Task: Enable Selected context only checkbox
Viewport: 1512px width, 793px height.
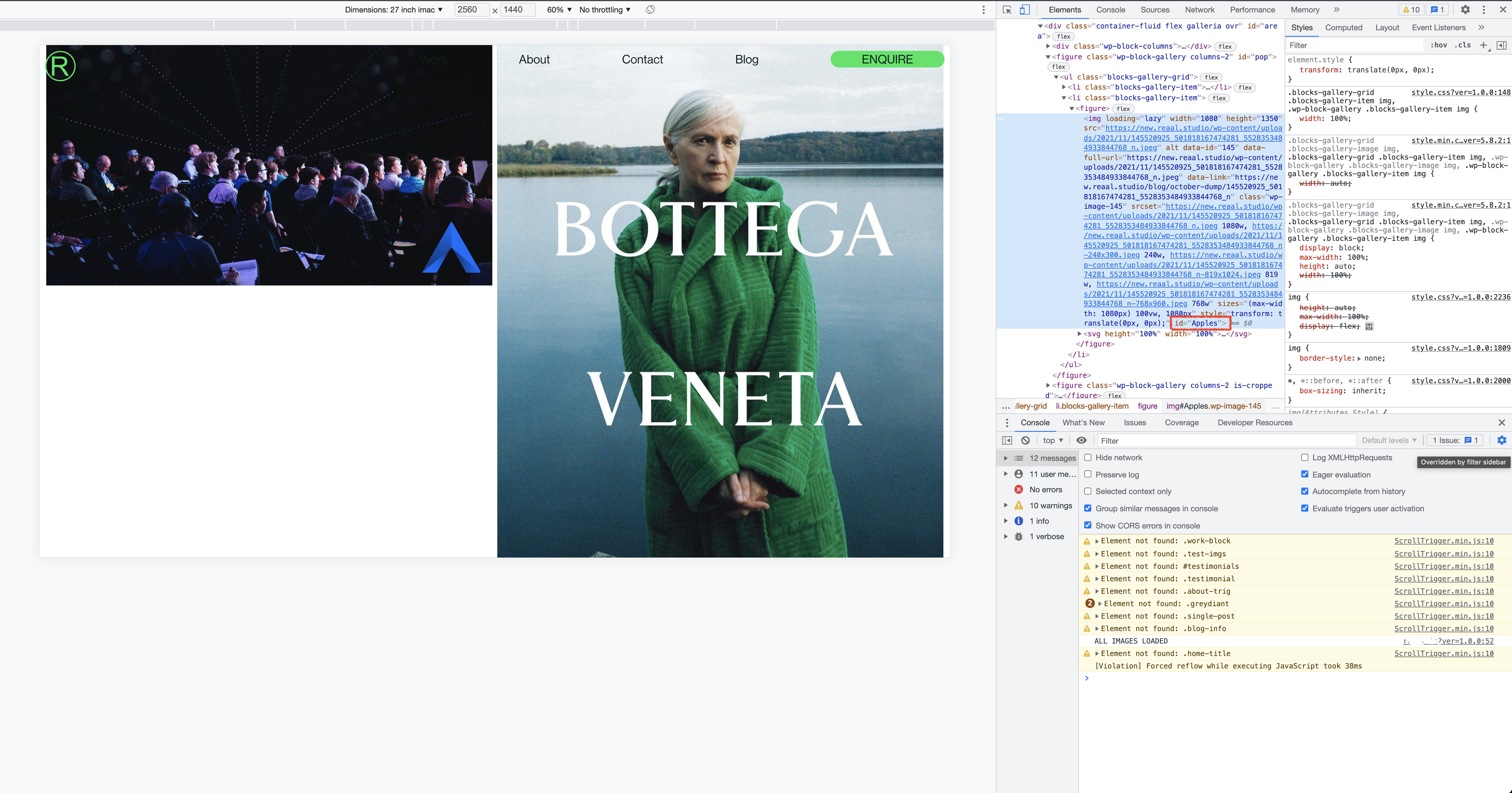Action: coord(1088,491)
